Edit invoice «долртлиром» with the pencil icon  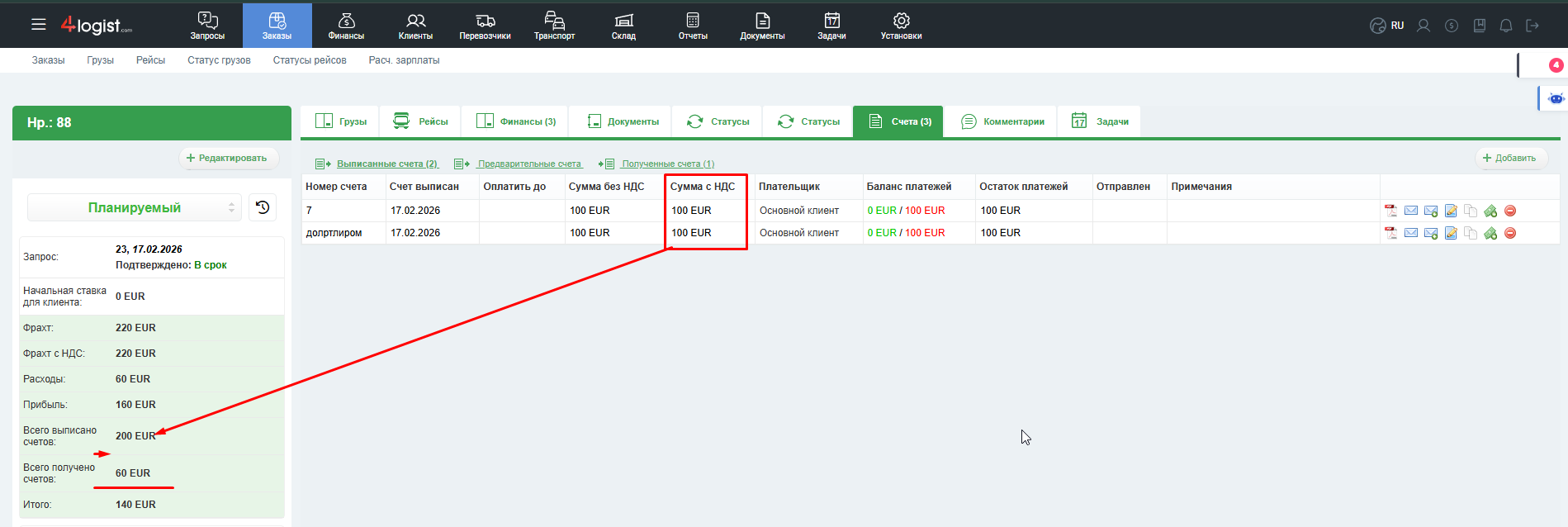1451,233
